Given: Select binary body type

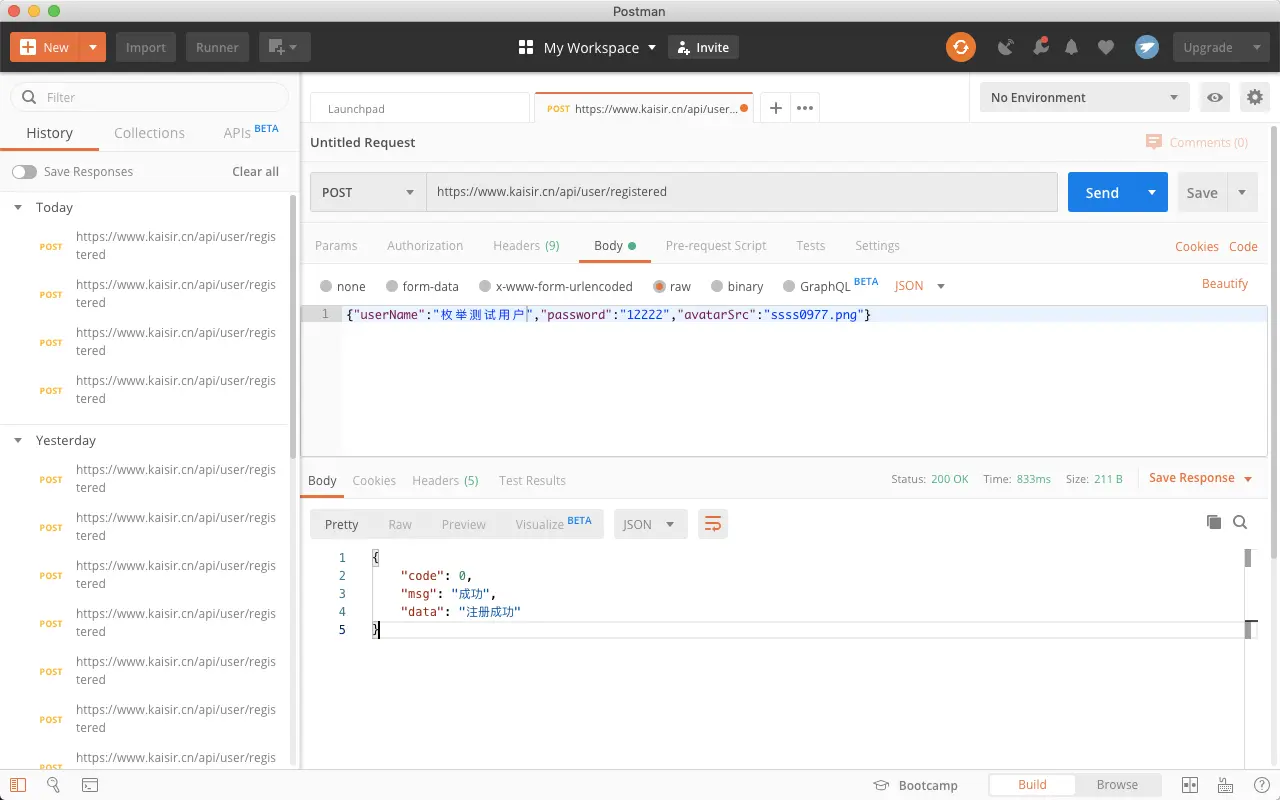Looking at the screenshot, I should [717, 286].
